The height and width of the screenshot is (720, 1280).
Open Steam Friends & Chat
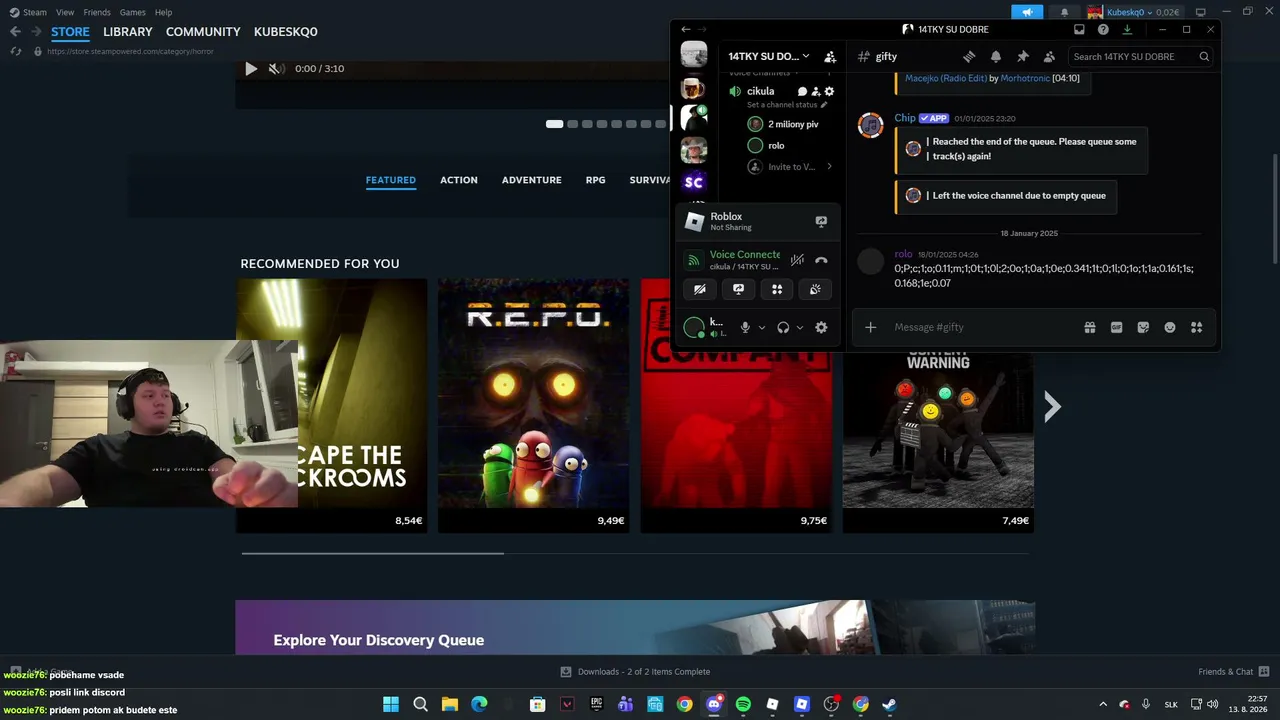1234,672
